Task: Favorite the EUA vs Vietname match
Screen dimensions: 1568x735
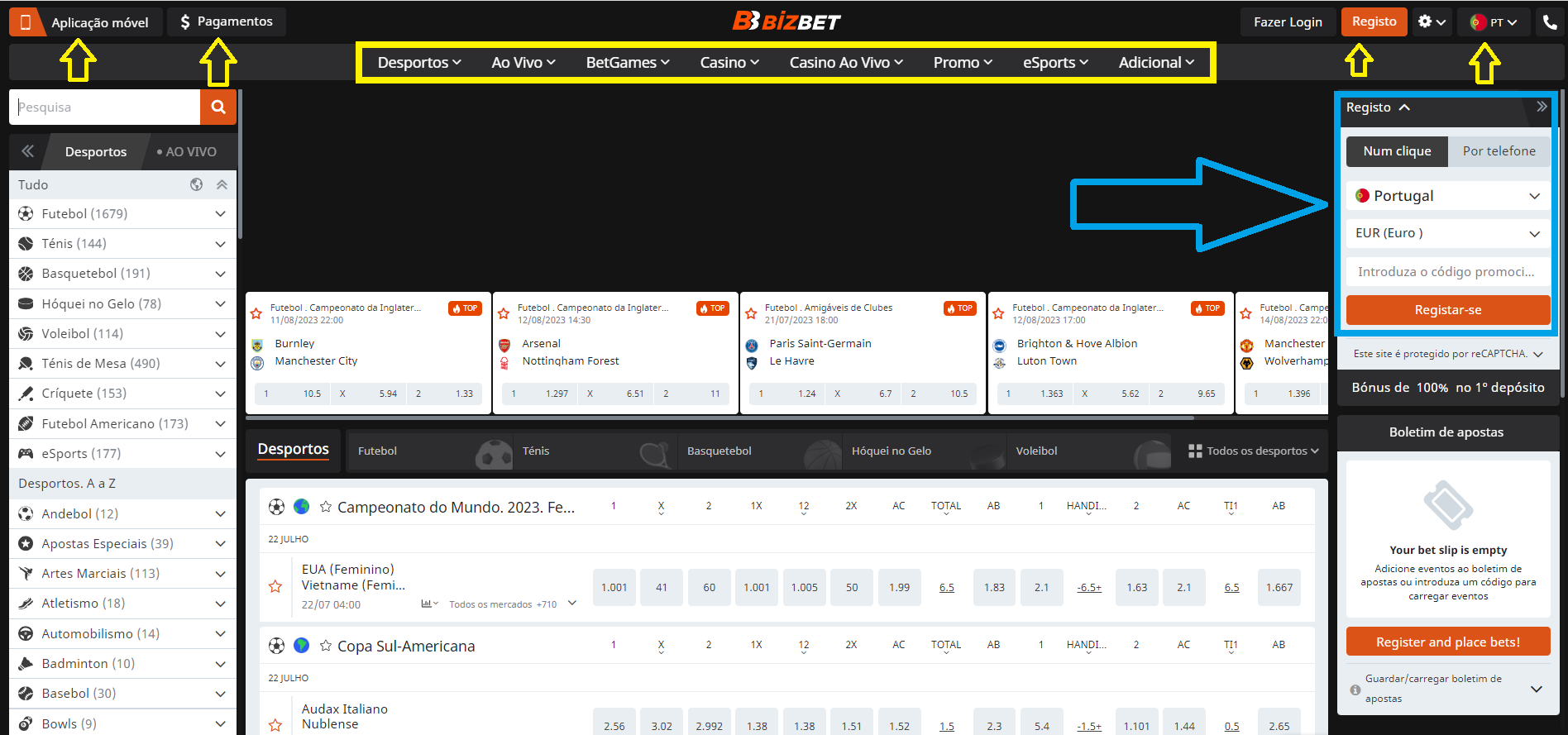Action: point(275,587)
